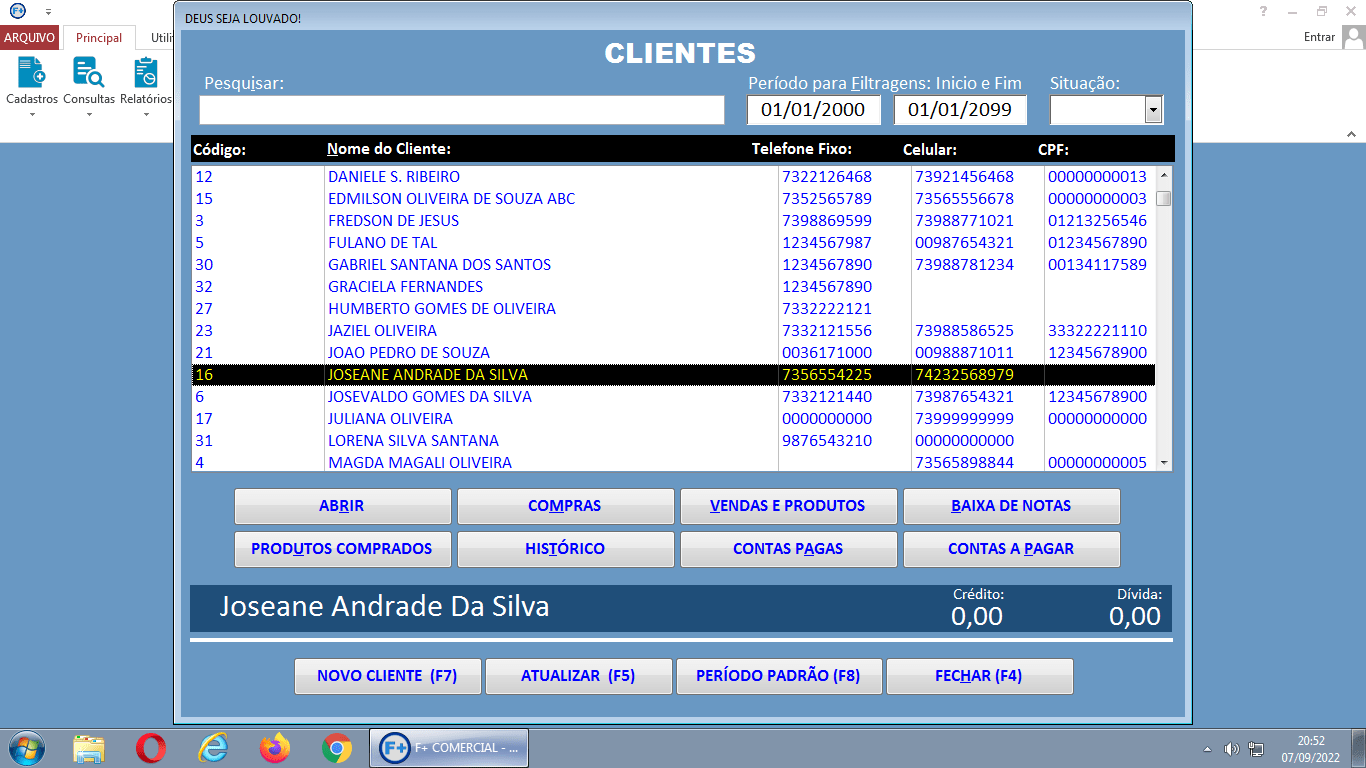Viewport: 1366px width, 768px height.
Task: Click the NOVO CLIENTE (F7) button
Action: pos(387,676)
